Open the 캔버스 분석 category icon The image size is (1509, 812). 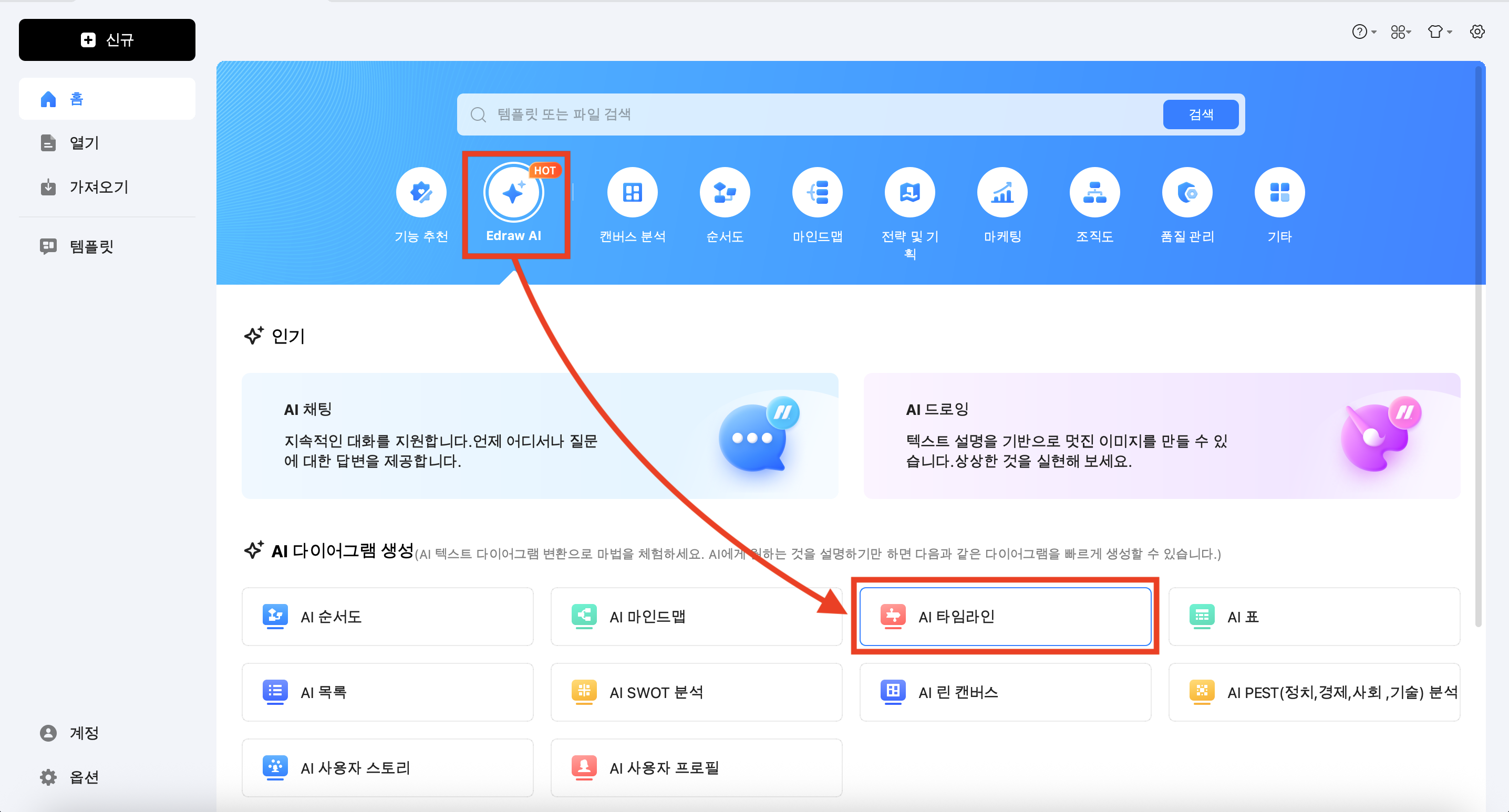click(632, 193)
